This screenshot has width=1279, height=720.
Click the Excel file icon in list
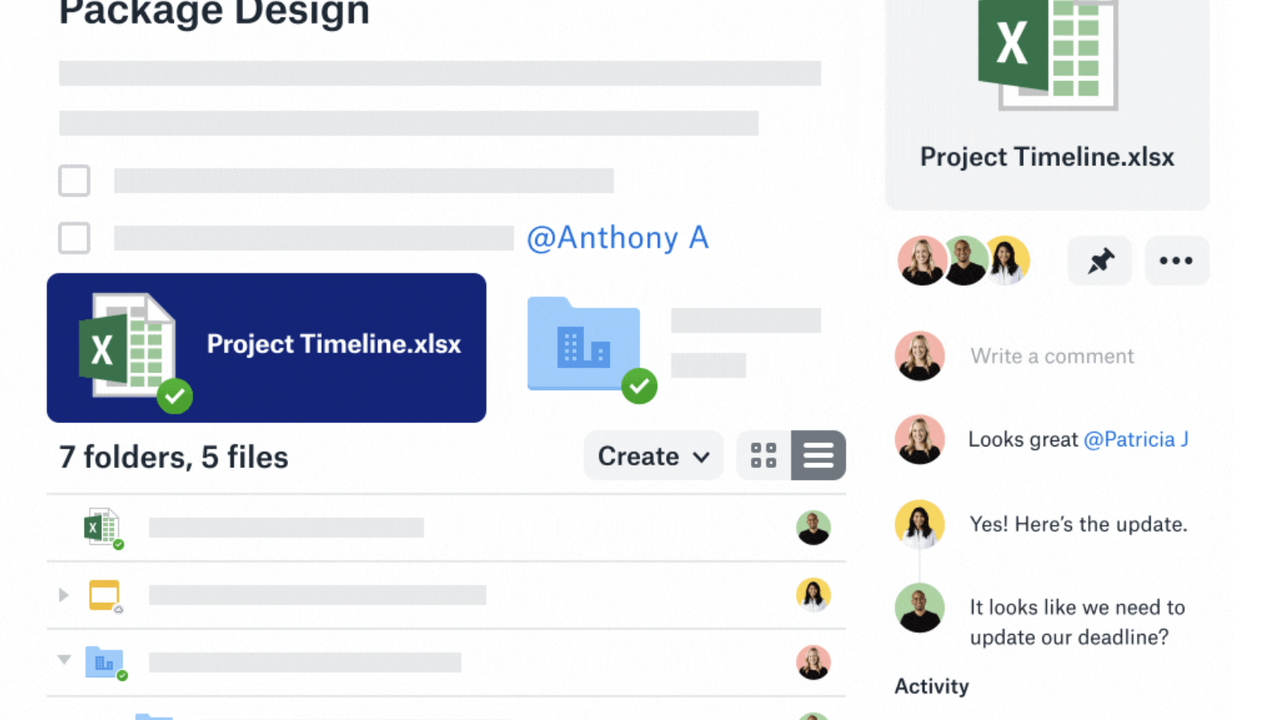click(101, 527)
